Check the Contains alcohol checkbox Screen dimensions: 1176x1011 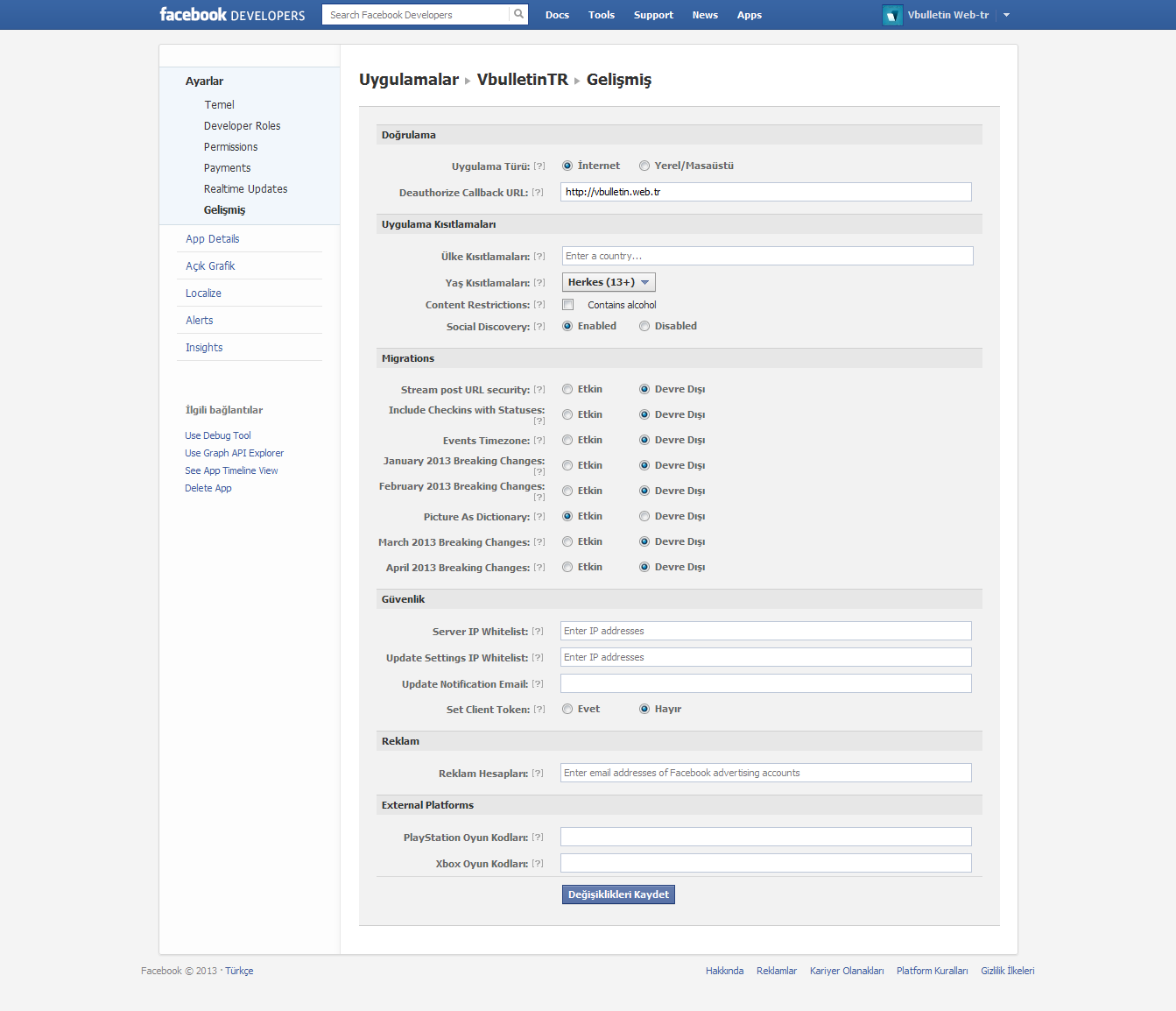click(x=568, y=305)
